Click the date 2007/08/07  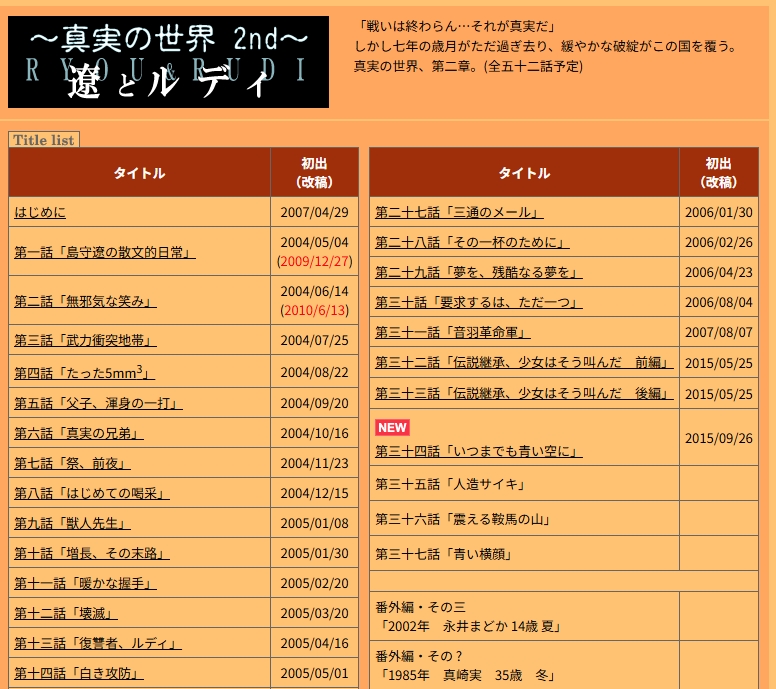[719, 332]
